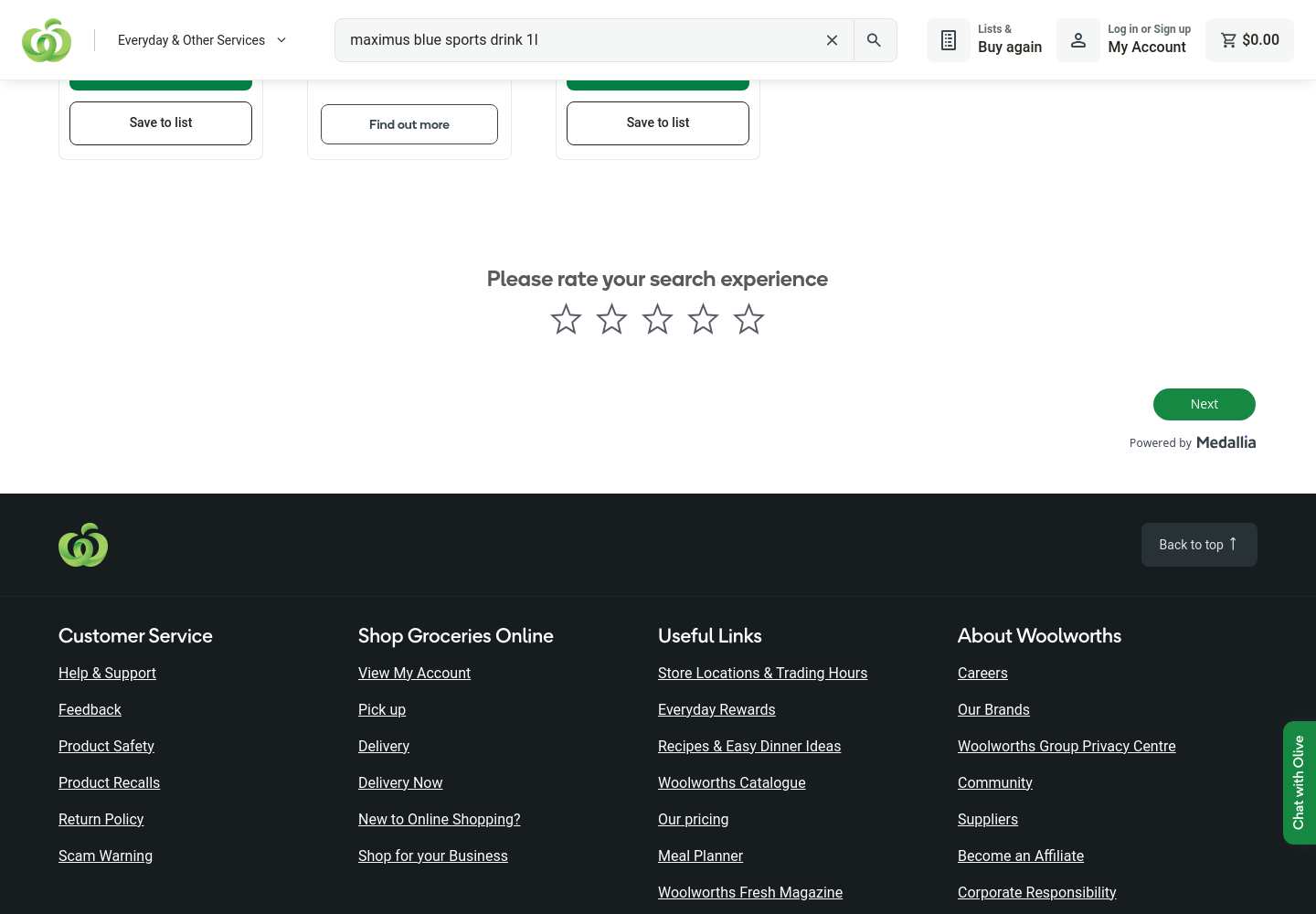Save the first product card to list
This screenshot has width=1316, height=914.
161,123
